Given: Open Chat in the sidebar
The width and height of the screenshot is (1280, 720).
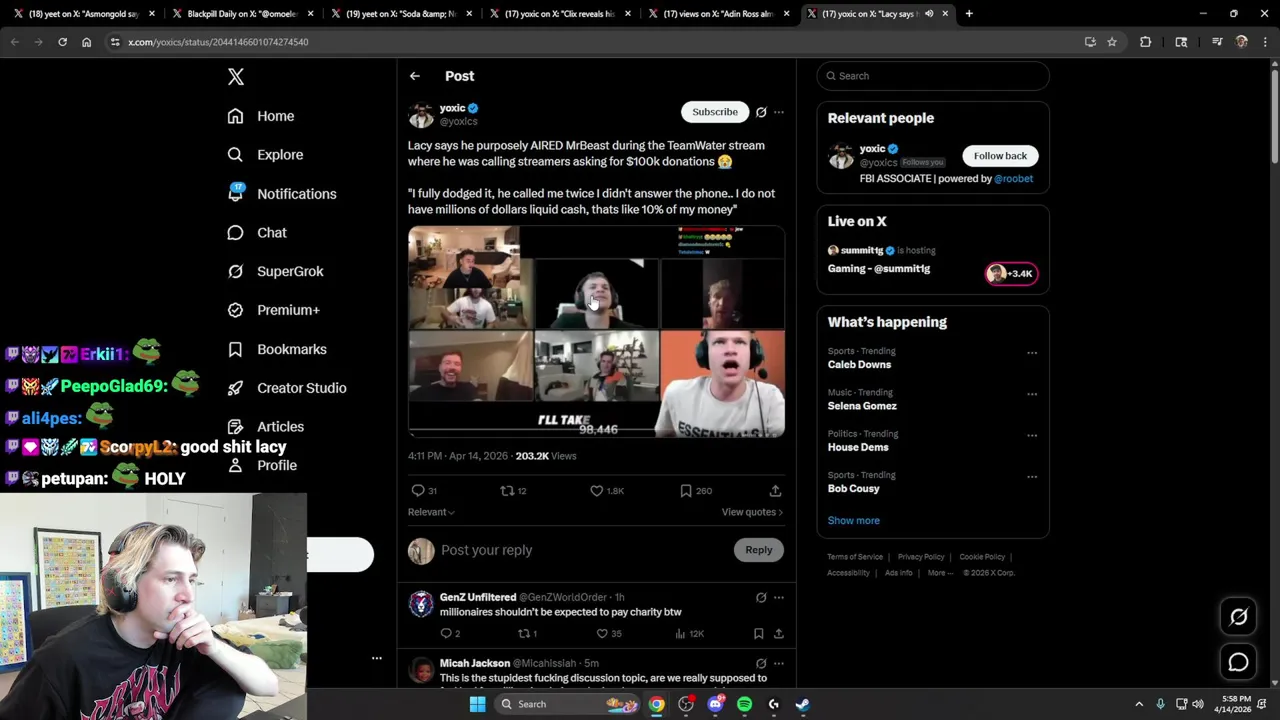Looking at the screenshot, I should pyautogui.click(x=257, y=232).
